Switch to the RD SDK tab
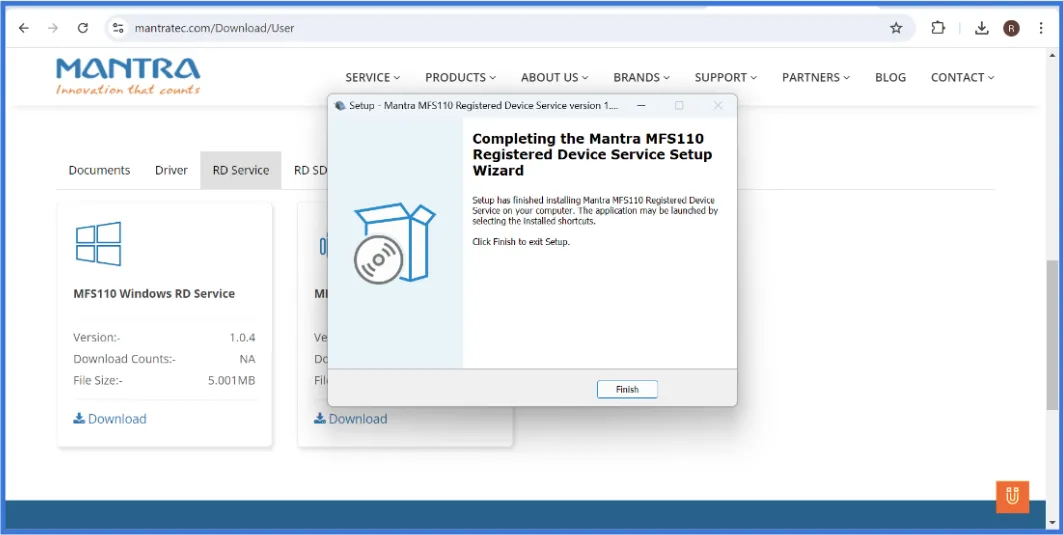The image size is (1063, 535). [310, 170]
